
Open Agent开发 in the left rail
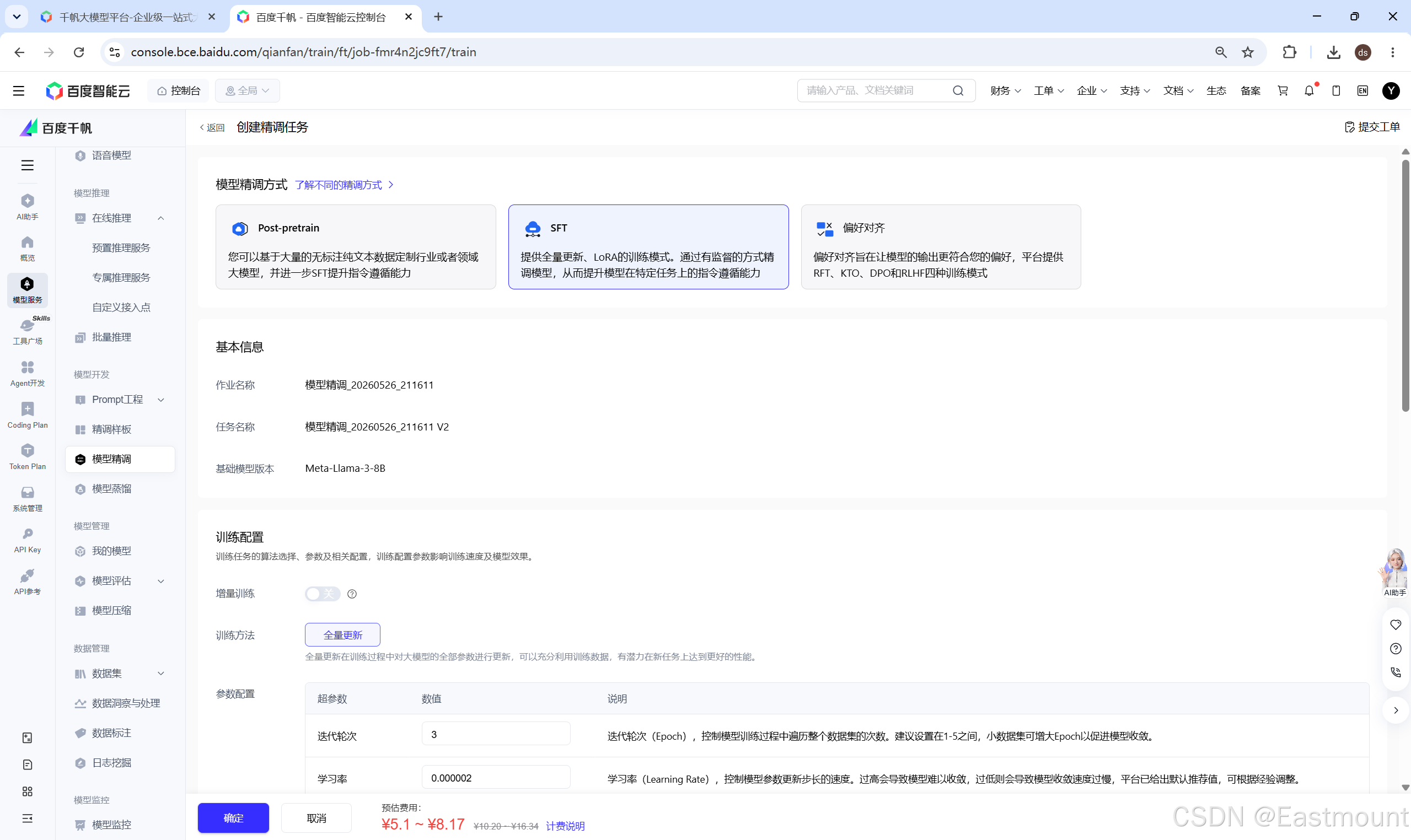[x=27, y=374]
